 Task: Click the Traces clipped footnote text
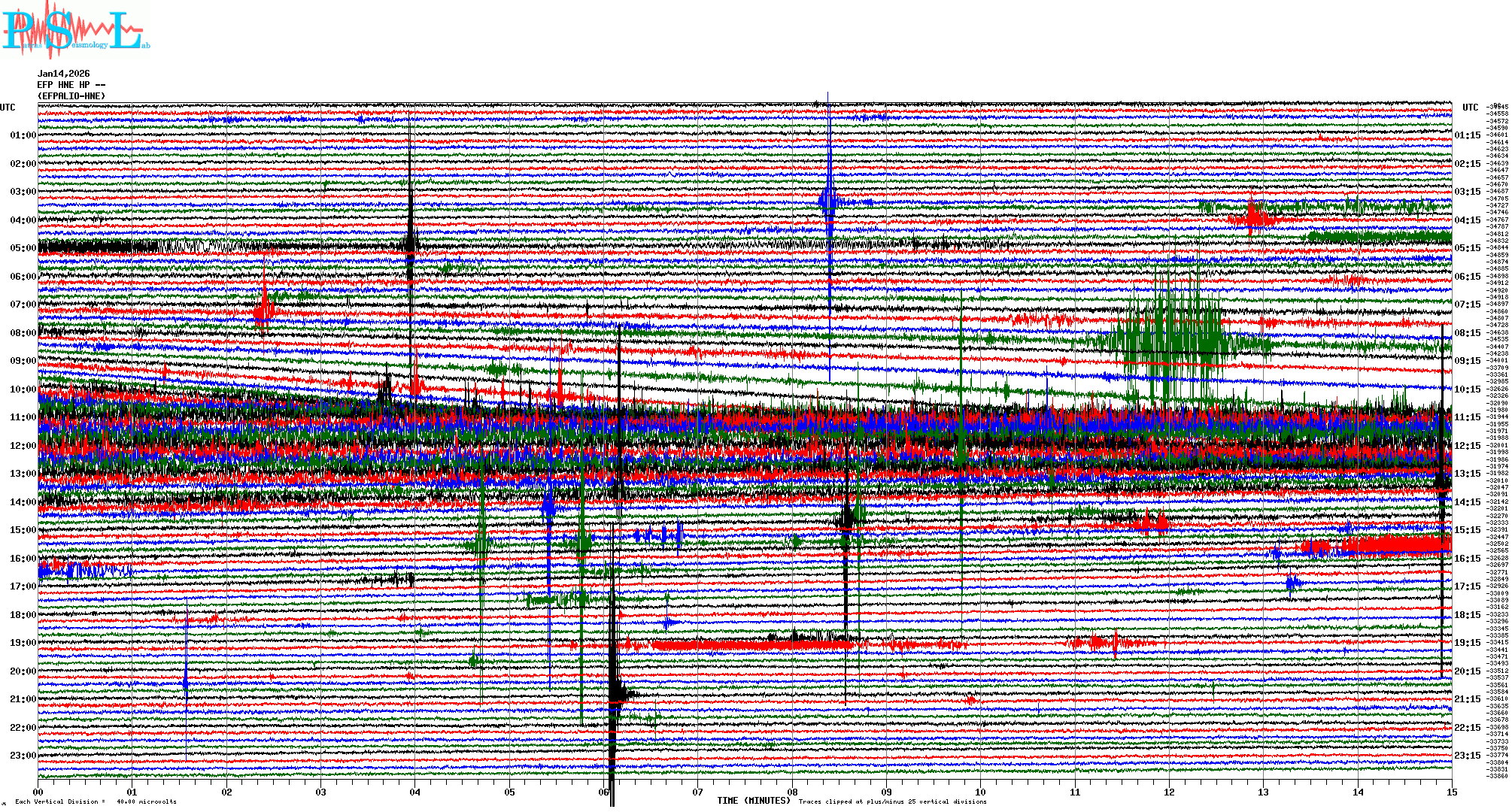click(892, 801)
